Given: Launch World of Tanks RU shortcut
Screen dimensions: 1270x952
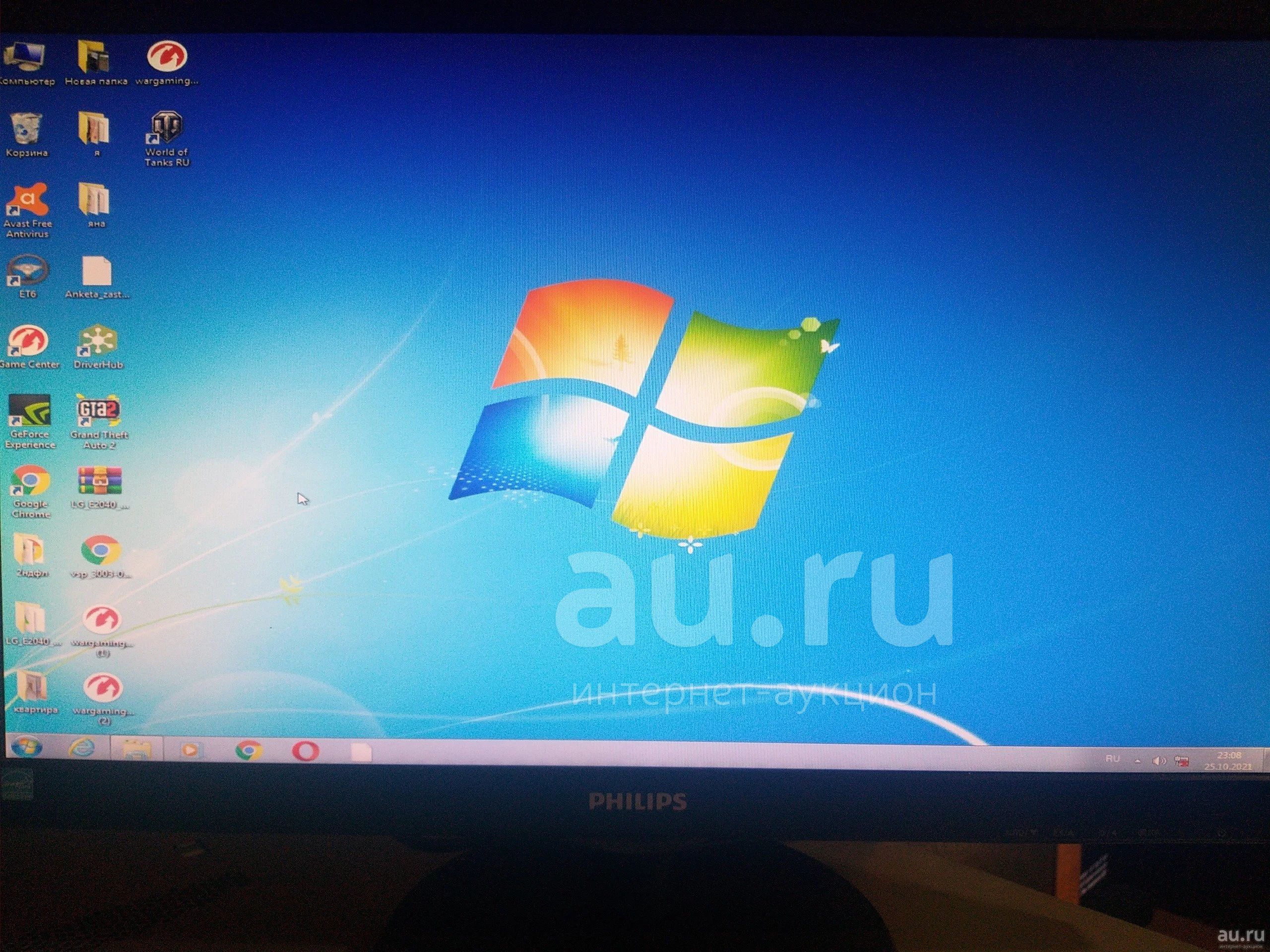Looking at the screenshot, I should pyautogui.click(x=167, y=139).
